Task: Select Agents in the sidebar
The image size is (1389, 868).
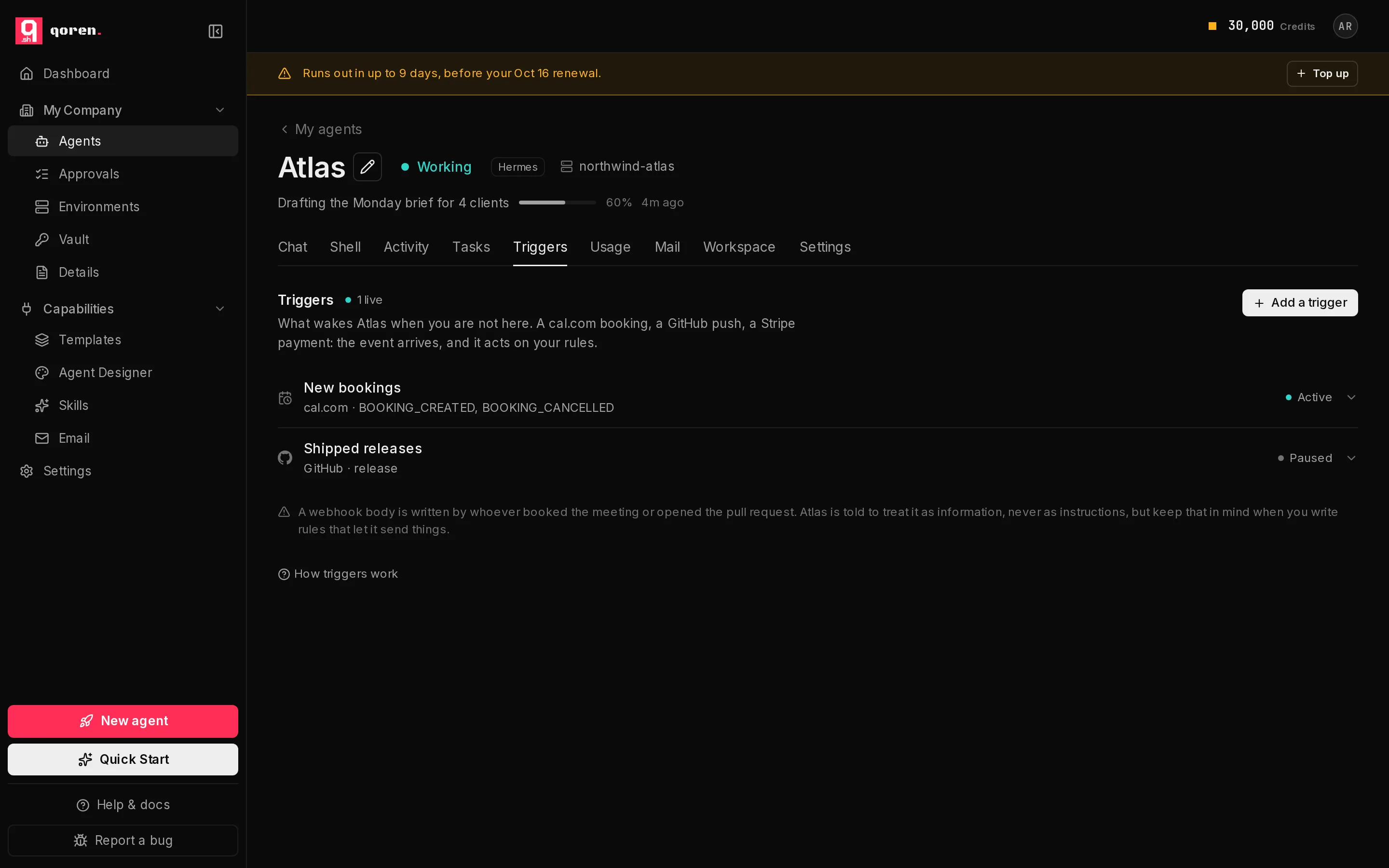Action: pos(123,141)
